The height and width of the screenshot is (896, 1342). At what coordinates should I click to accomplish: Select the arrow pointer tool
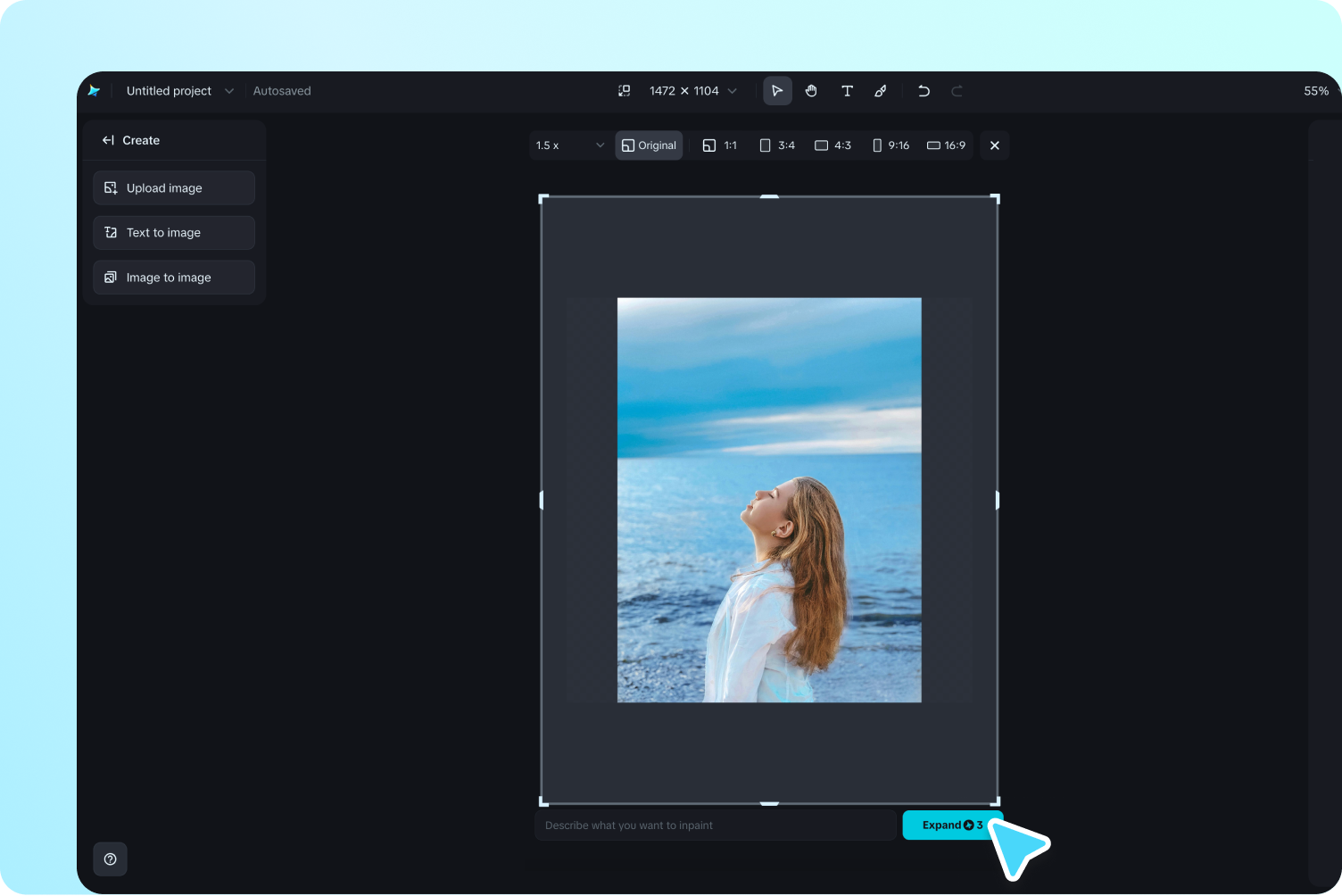(x=777, y=91)
